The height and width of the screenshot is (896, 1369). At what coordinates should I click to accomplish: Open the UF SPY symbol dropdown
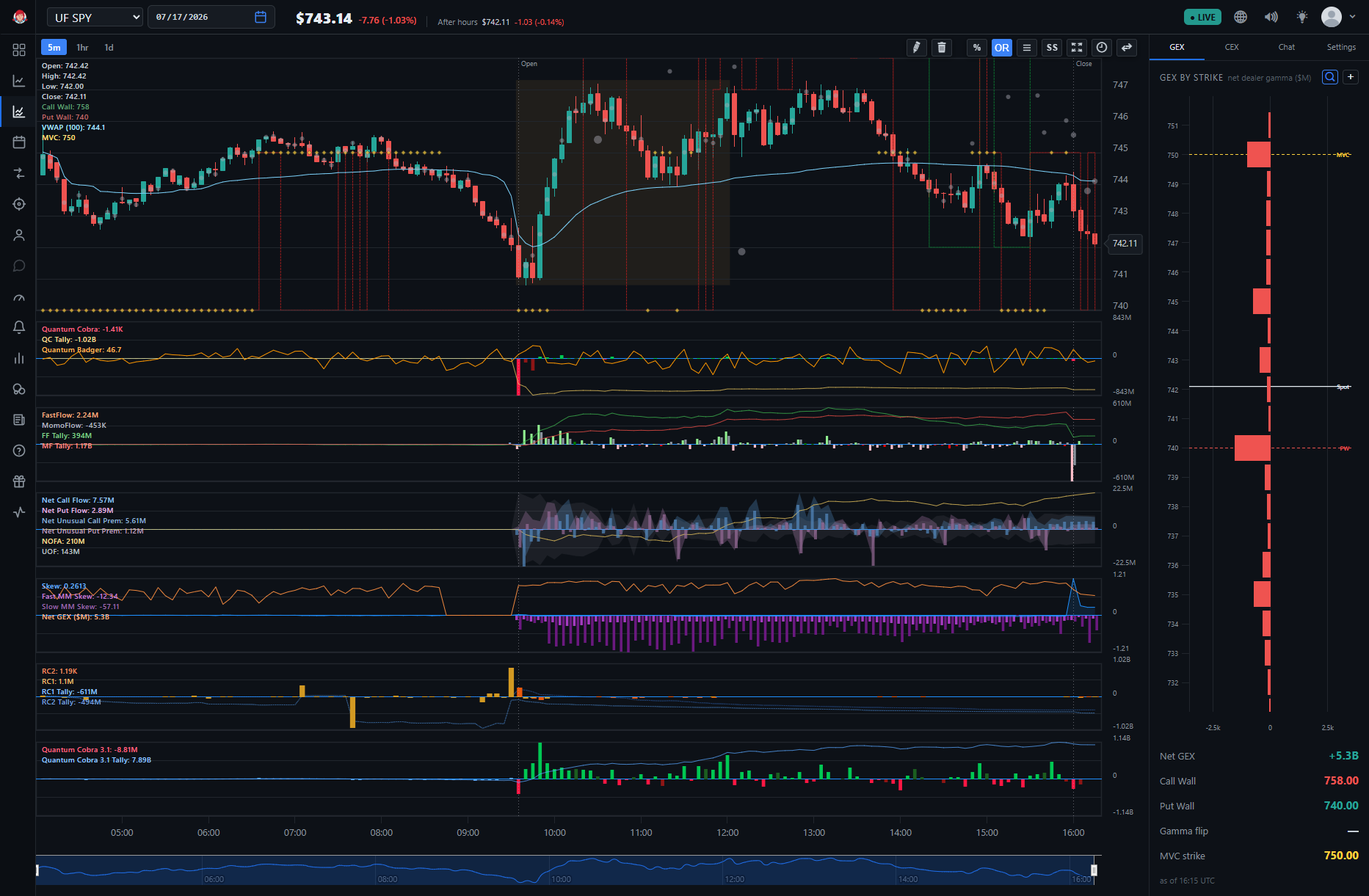tap(95, 18)
